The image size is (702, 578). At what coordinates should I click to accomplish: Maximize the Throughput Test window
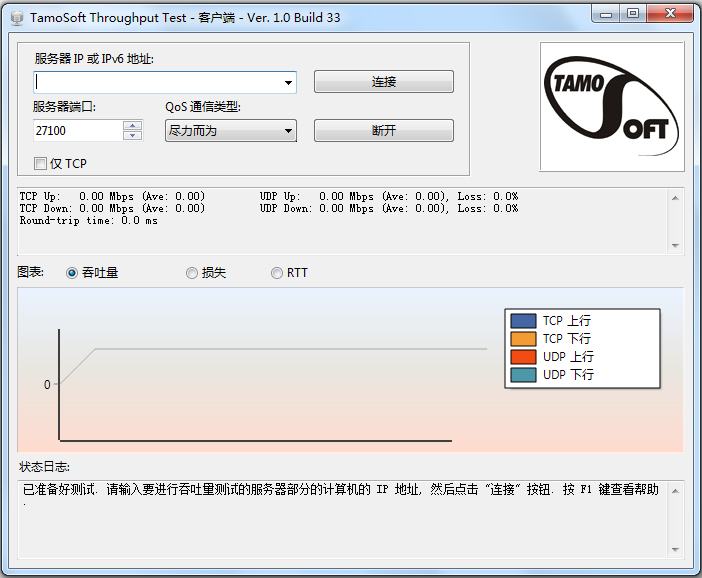tap(633, 14)
